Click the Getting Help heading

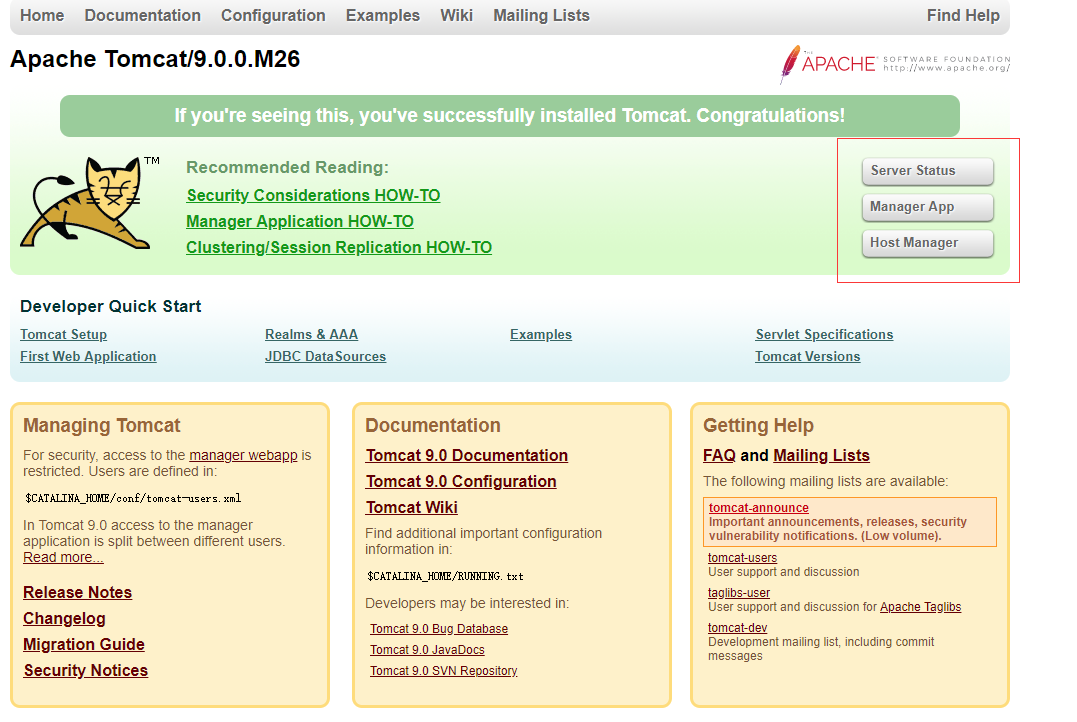(x=758, y=426)
